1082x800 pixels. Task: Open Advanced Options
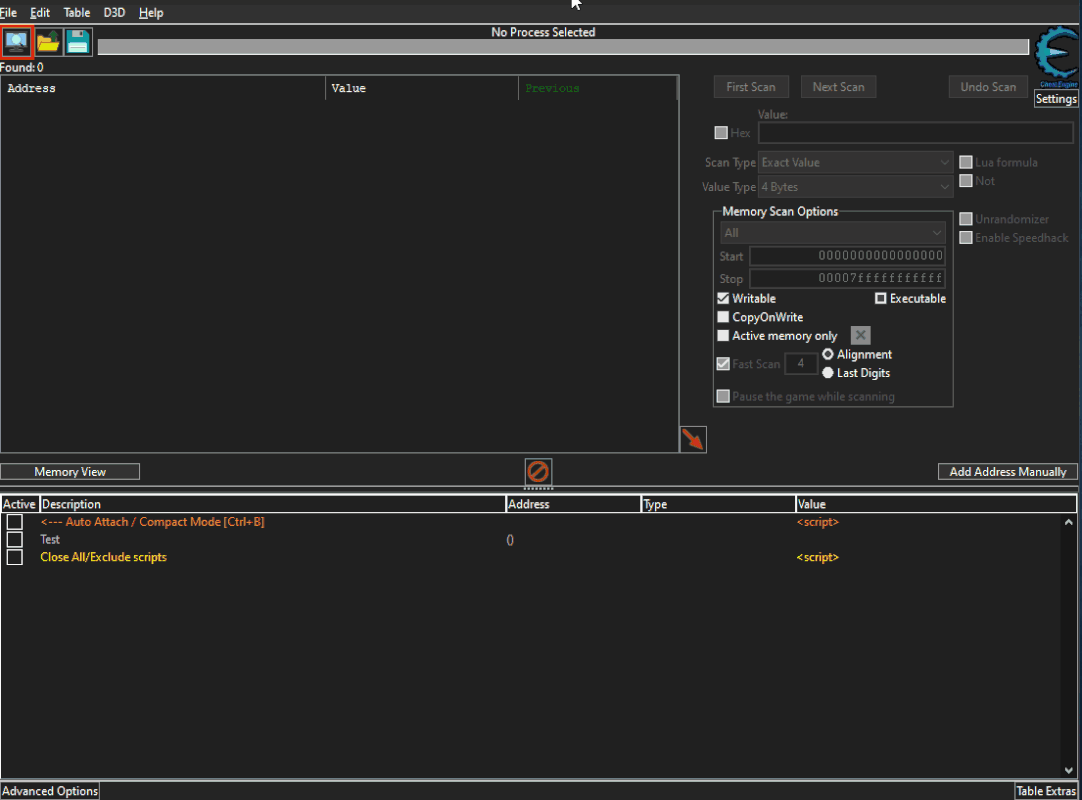[50, 791]
